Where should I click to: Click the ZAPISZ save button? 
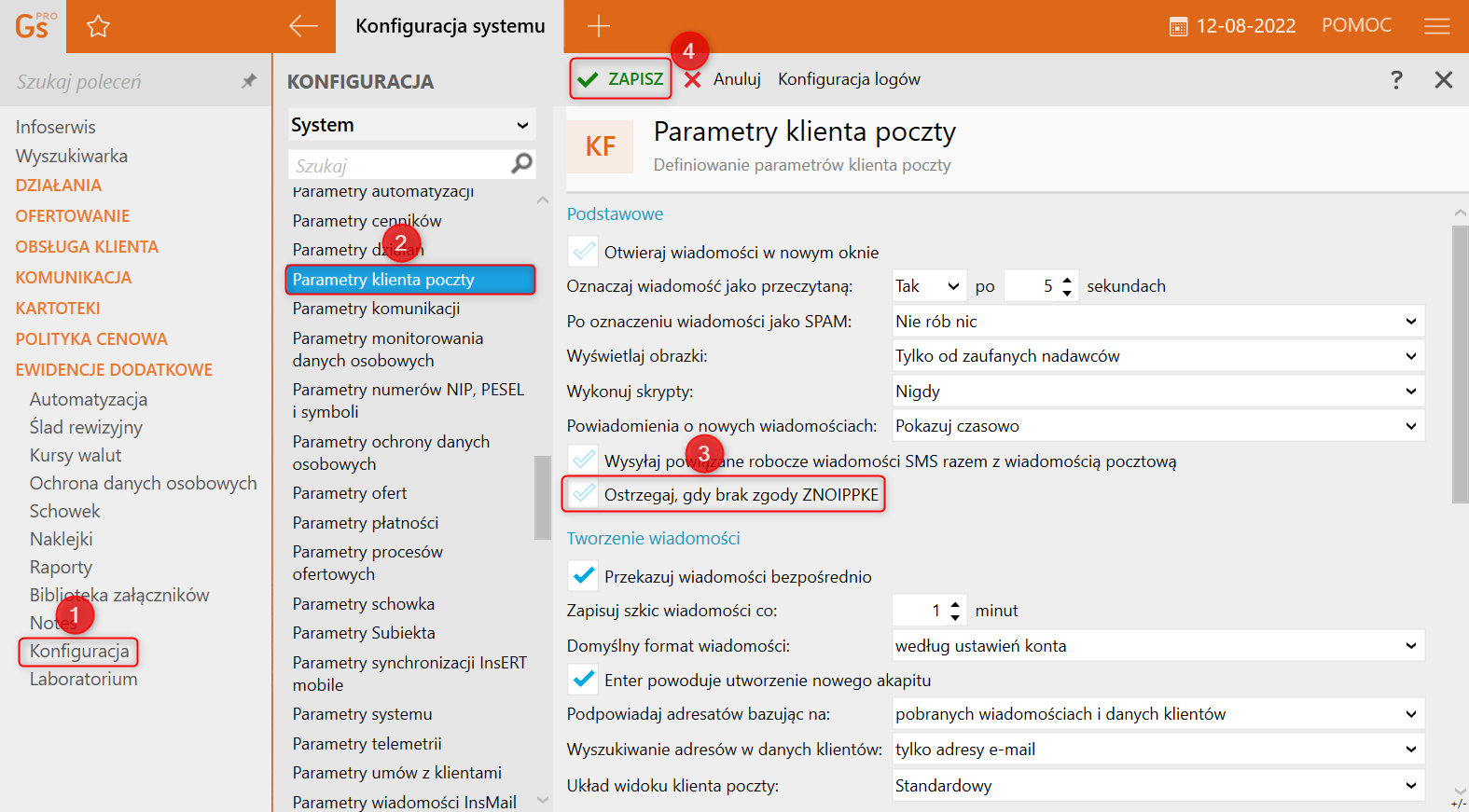tap(621, 79)
